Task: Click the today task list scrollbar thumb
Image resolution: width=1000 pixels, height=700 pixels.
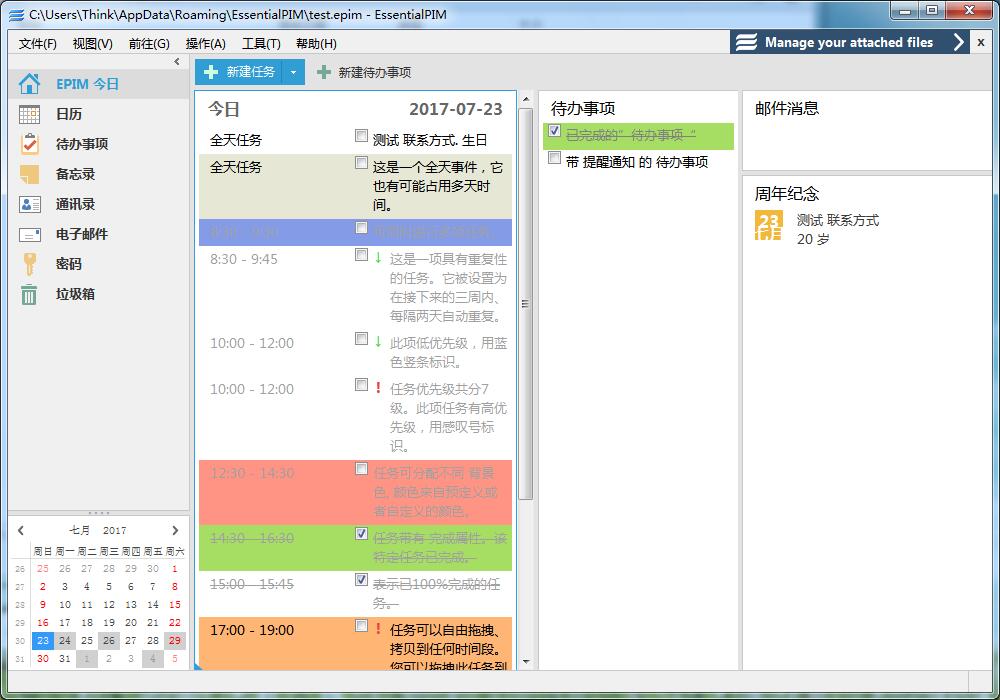Action: click(526, 303)
